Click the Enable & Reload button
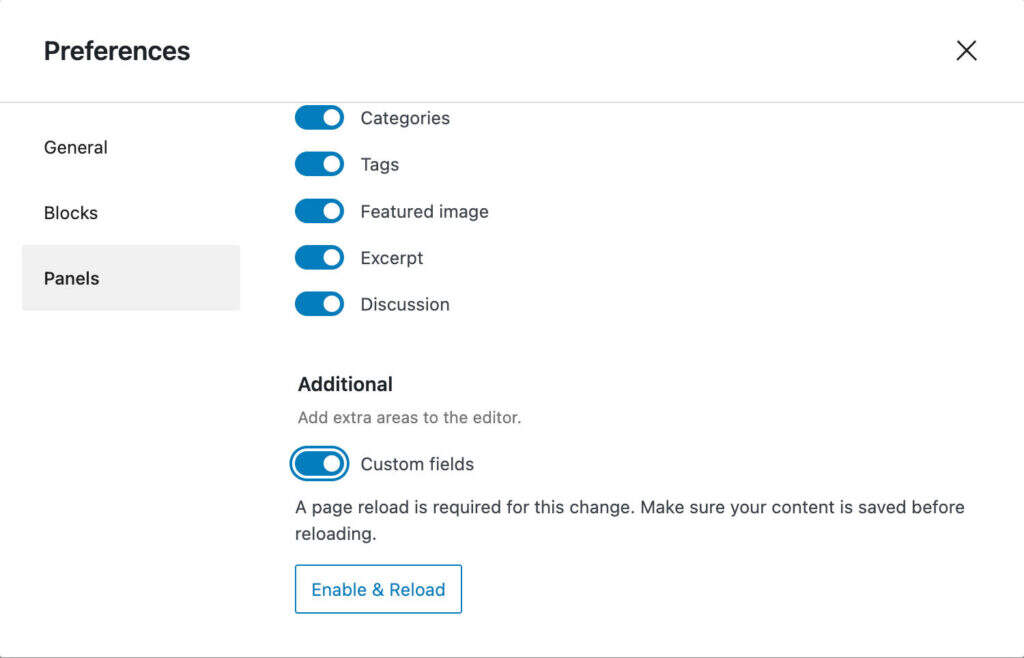Image resolution: width=1024 pixels, height=658 pixels. (378, 589)
